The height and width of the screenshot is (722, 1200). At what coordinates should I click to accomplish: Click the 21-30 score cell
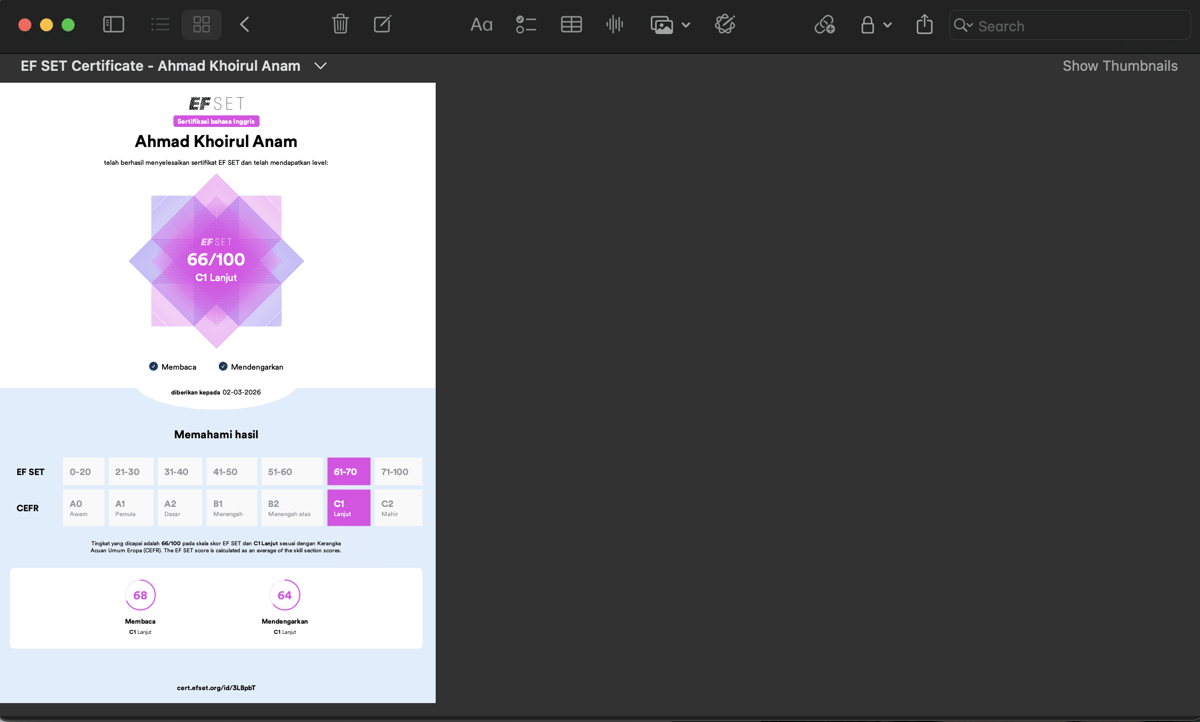(131, 472)
